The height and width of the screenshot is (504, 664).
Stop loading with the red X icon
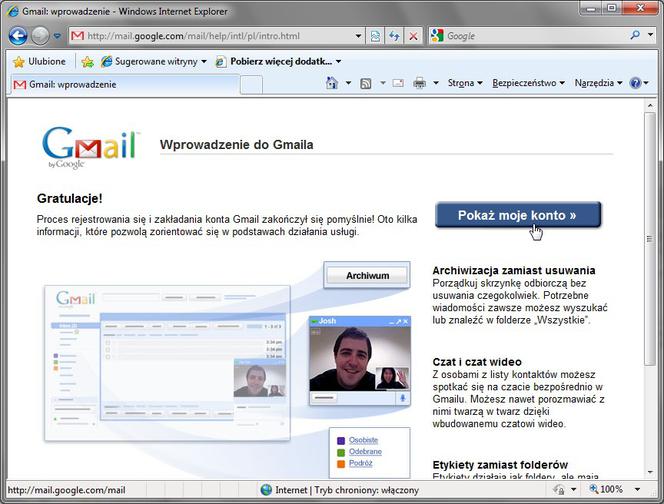point(413,36)
